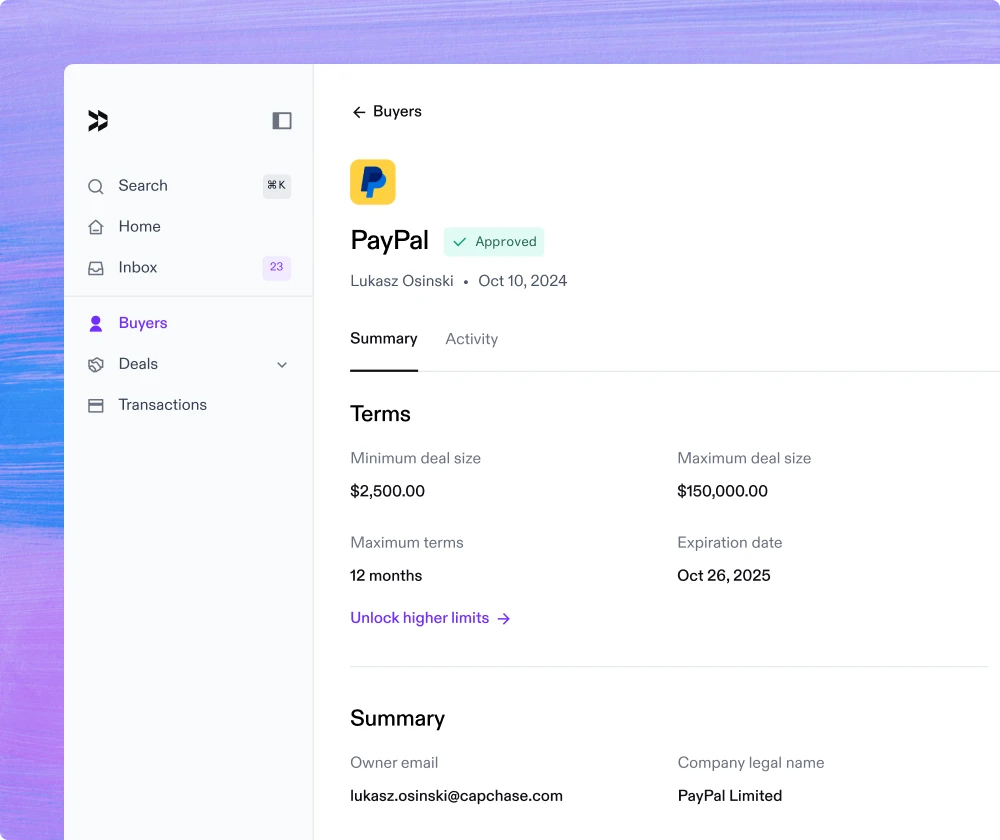This screenshot has height=840, width=1000.
Task: Click the value $2,500.00
Action: 387,491
